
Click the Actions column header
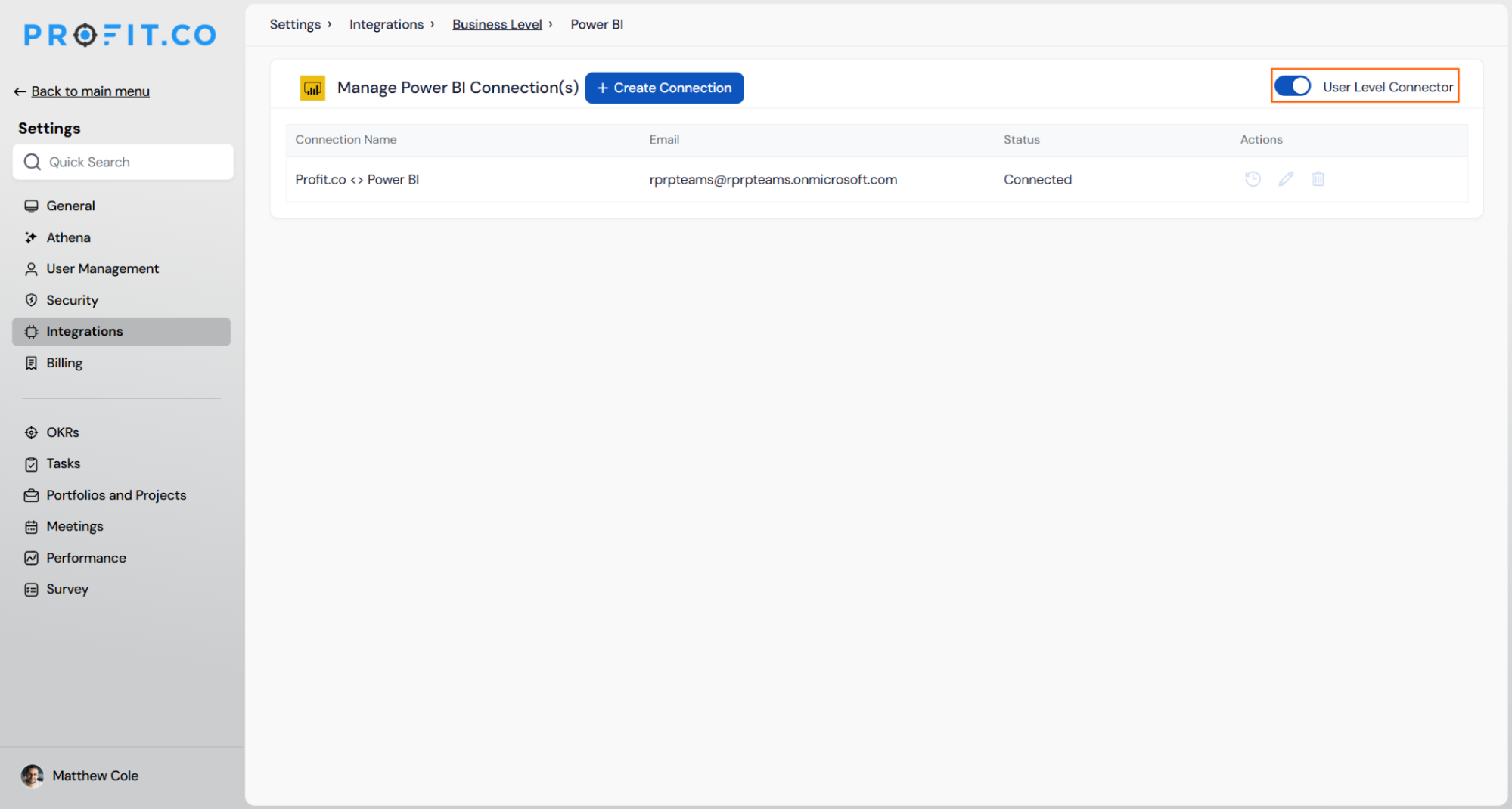1261,140
